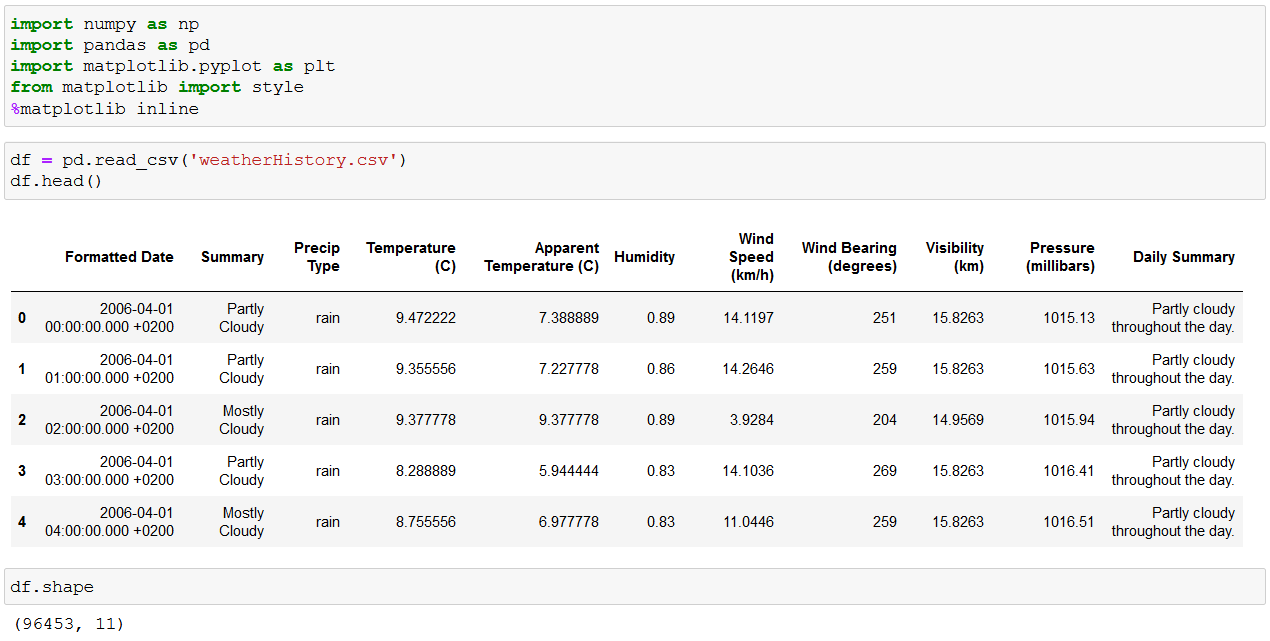Click the Summary column header

point(232,257)
